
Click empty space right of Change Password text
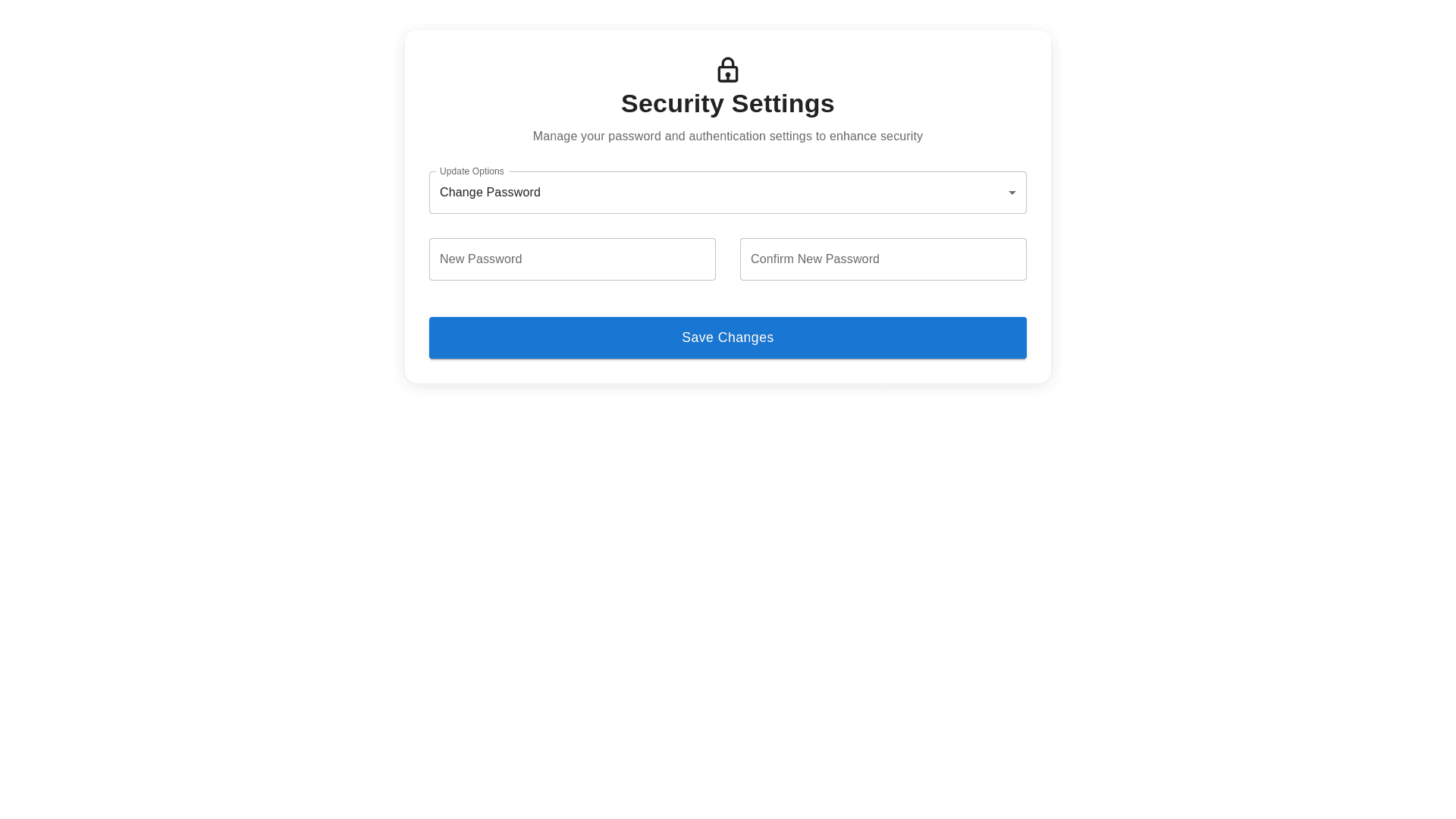(x=758, y=193)
